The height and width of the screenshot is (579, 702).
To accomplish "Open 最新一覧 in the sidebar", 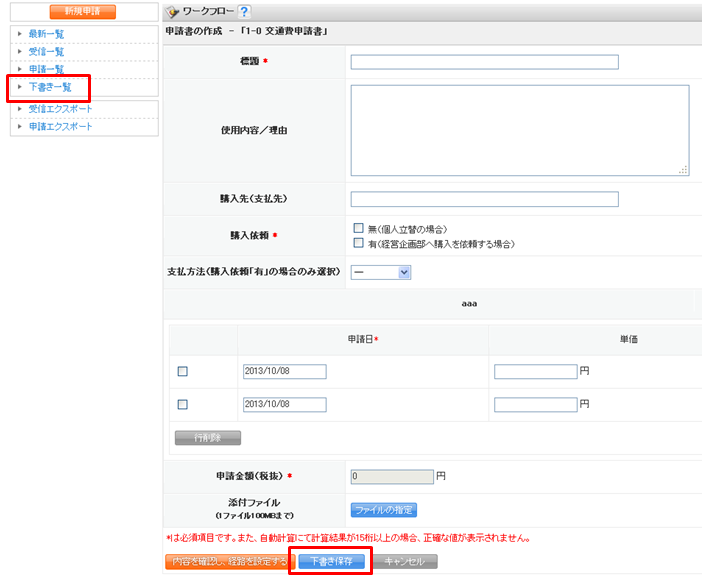I will pyautogui.click(x=46, y=34).
